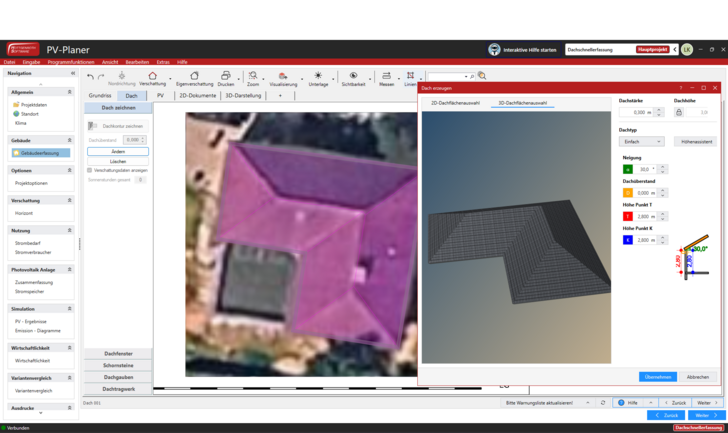
Task: Click the refresh warnings icon in status bar
Action: pyautogui.click(x=603, y=403)
